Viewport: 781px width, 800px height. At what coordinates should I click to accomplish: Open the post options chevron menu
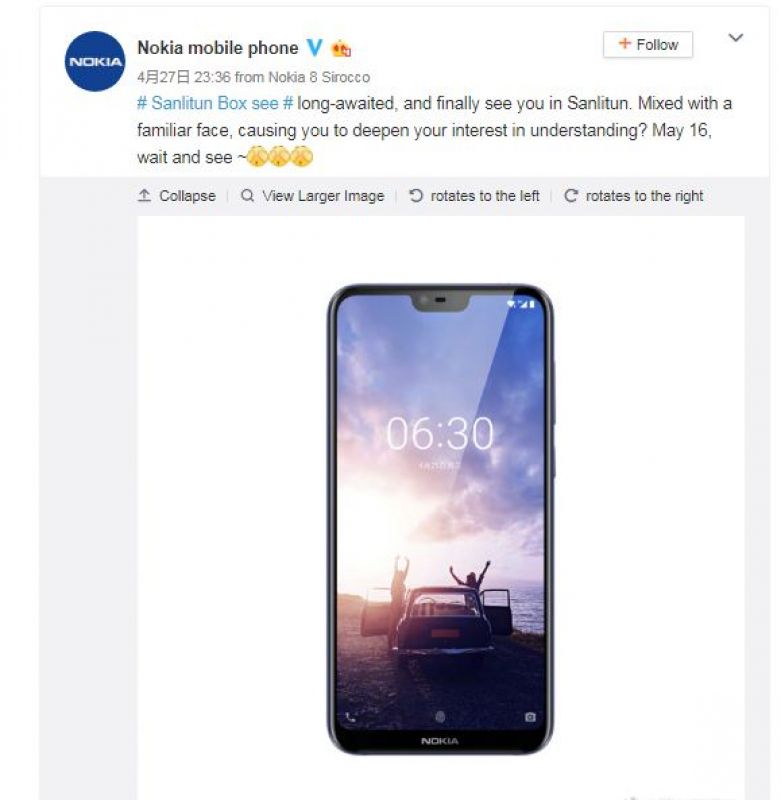735,38
